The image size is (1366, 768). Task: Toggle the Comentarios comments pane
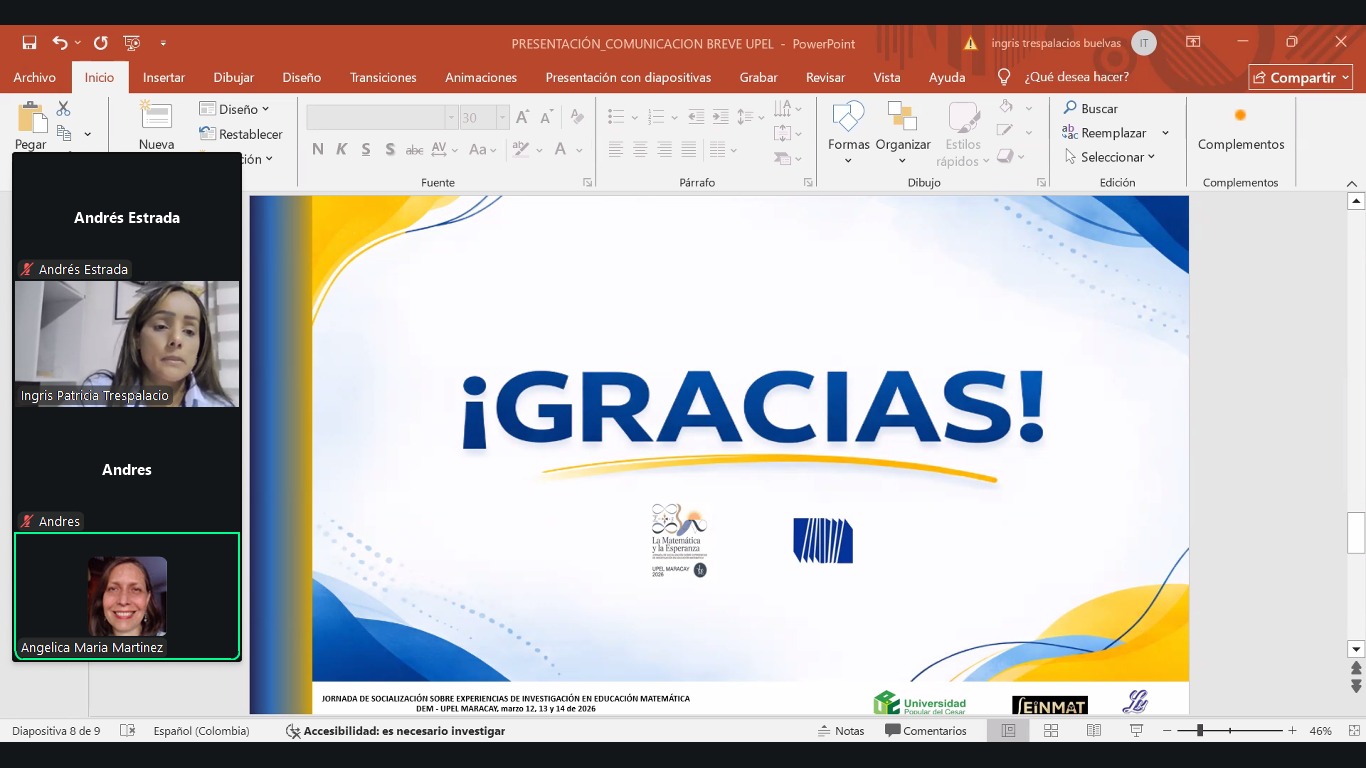point(926,731)
